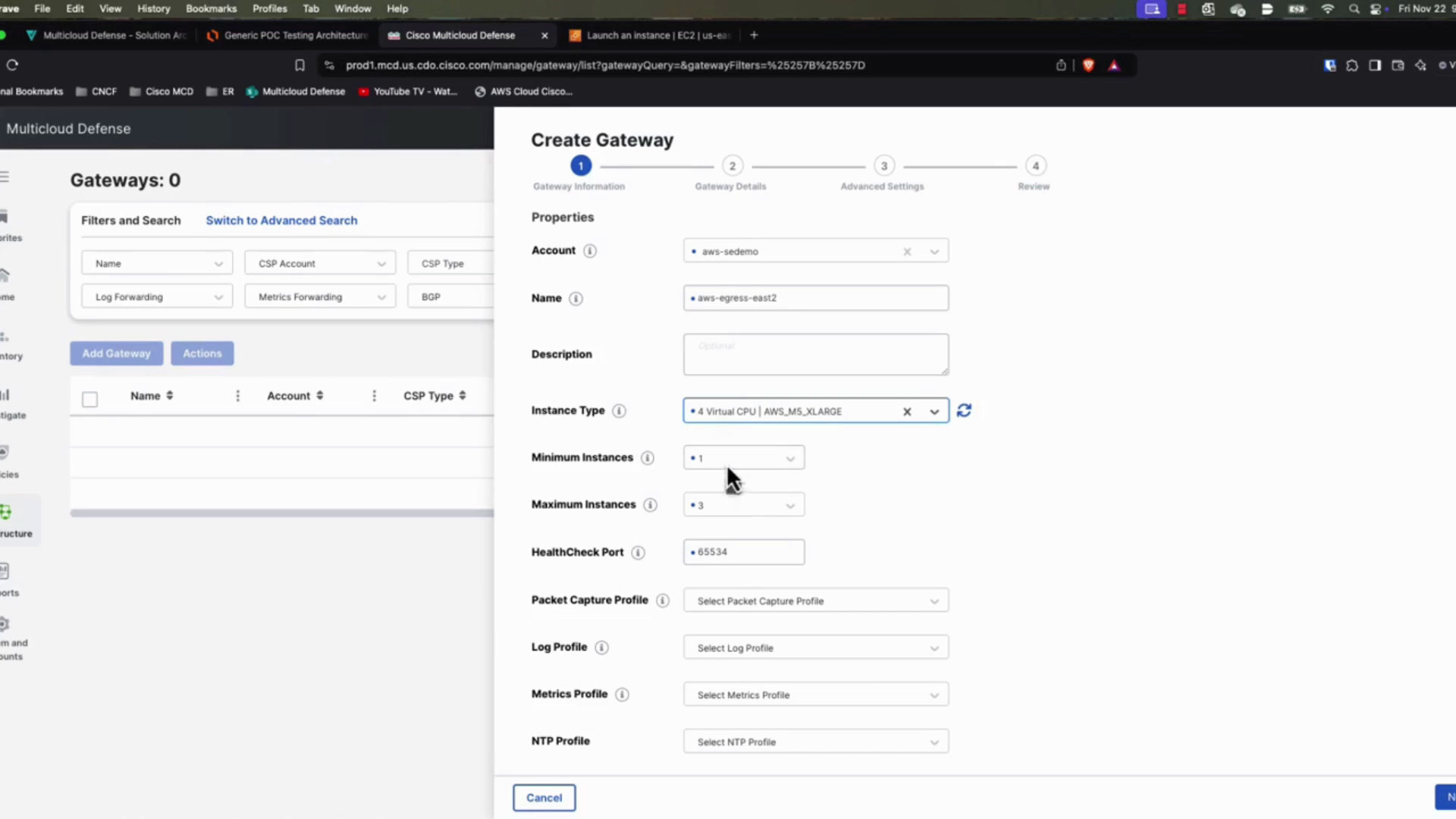
Task: Sort the table by CSP Type
Action: pyautogui.click(x=463, y=396)
